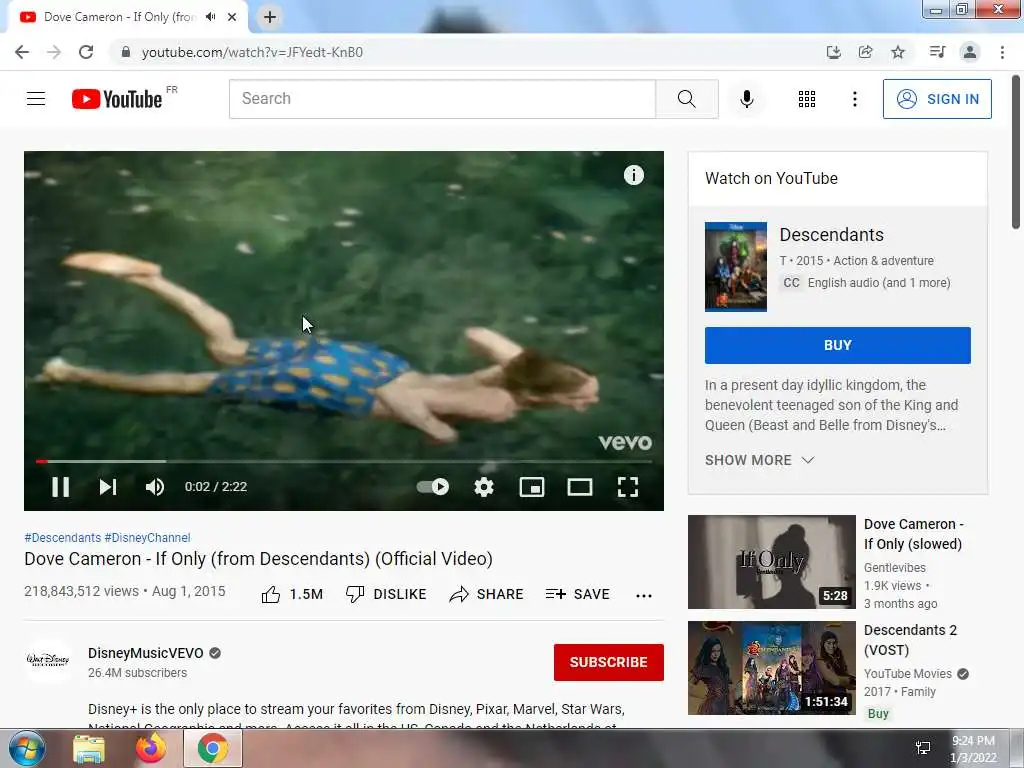Mute tab audio speaker icon
Image resolution: width=1024 pixels, height=768 pixels.
(210, 17)
